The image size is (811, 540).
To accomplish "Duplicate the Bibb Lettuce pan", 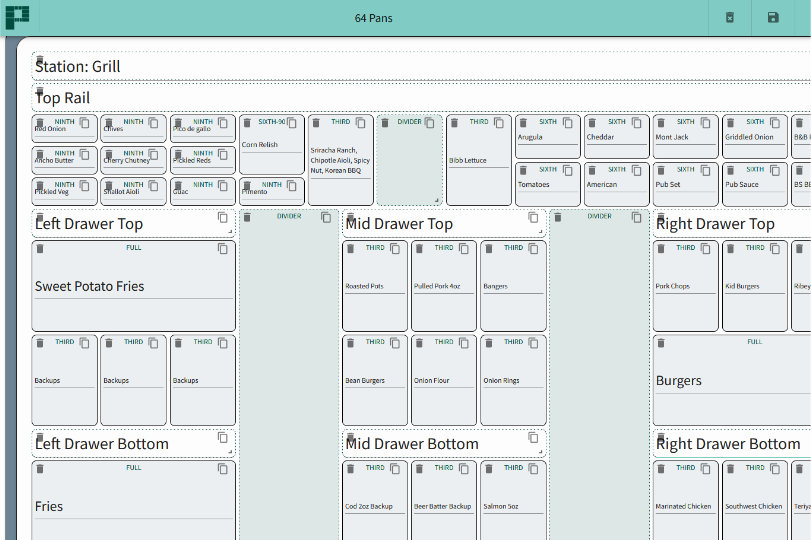I will (498, 123).
